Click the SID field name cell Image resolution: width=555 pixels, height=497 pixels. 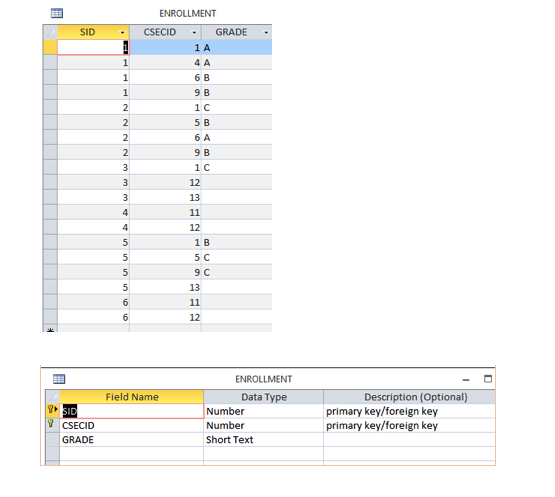[x=132, y=411]
